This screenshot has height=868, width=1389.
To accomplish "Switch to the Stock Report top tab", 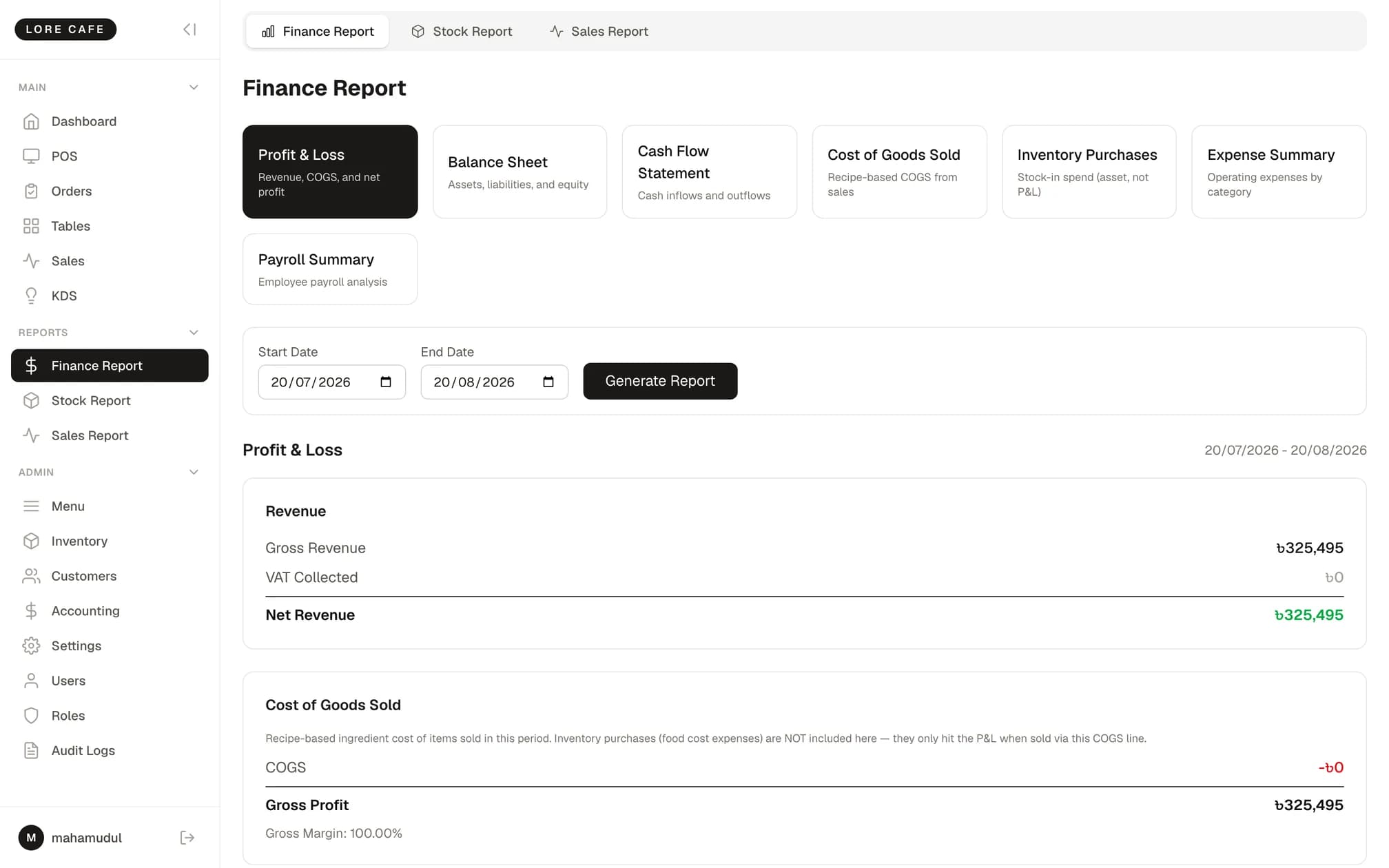I will click(462, 31).
